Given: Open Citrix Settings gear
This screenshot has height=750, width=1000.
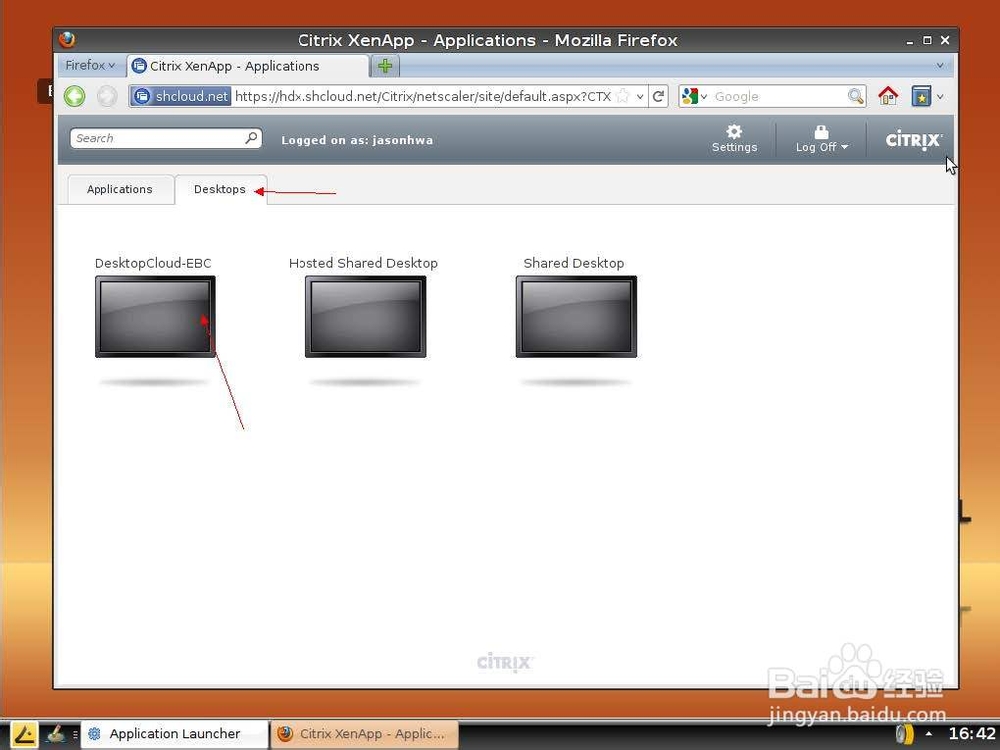Looking at the screenshot, I should click(734, 131).
